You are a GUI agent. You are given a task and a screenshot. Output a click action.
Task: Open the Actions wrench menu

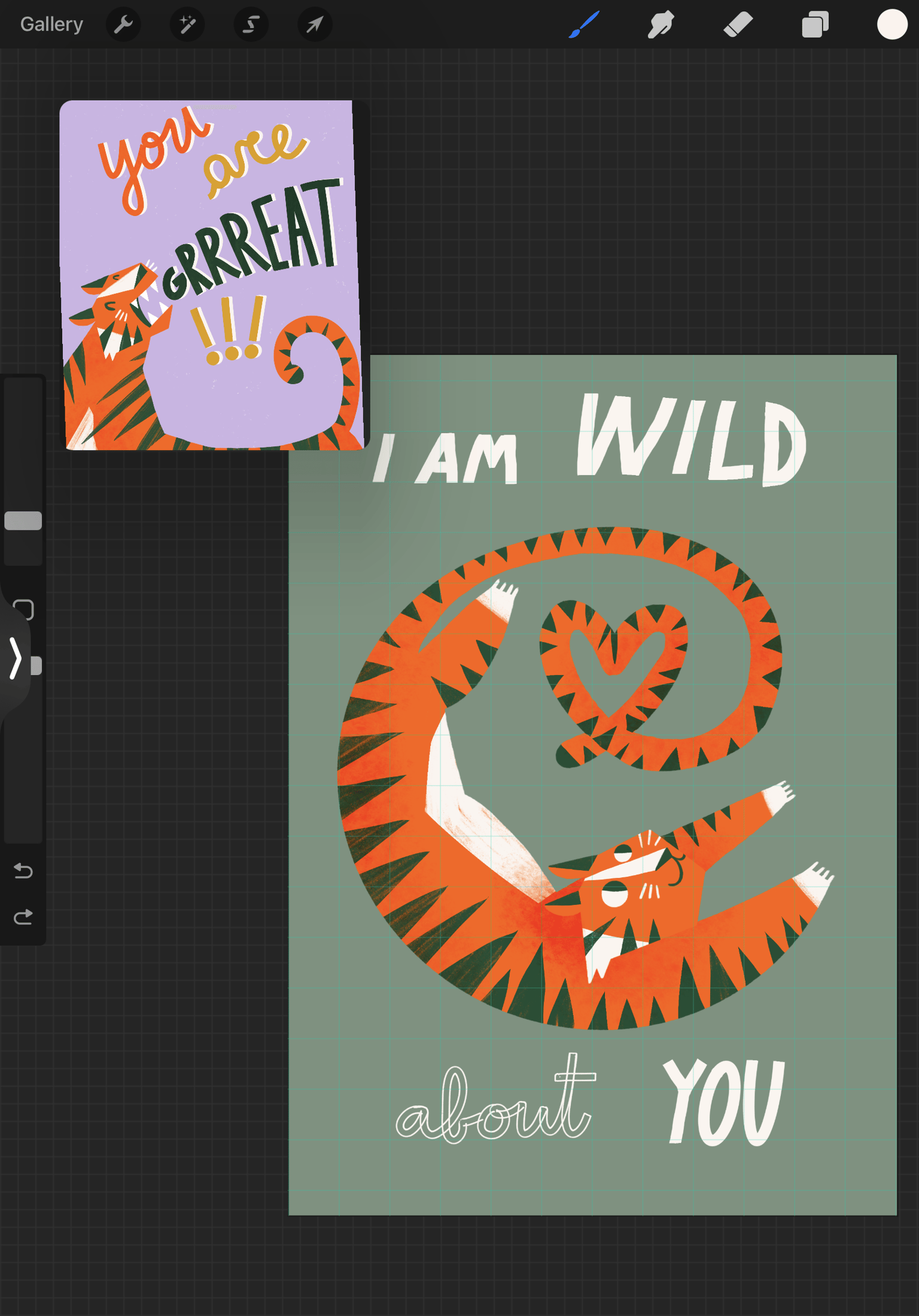(x=123, y=25)
